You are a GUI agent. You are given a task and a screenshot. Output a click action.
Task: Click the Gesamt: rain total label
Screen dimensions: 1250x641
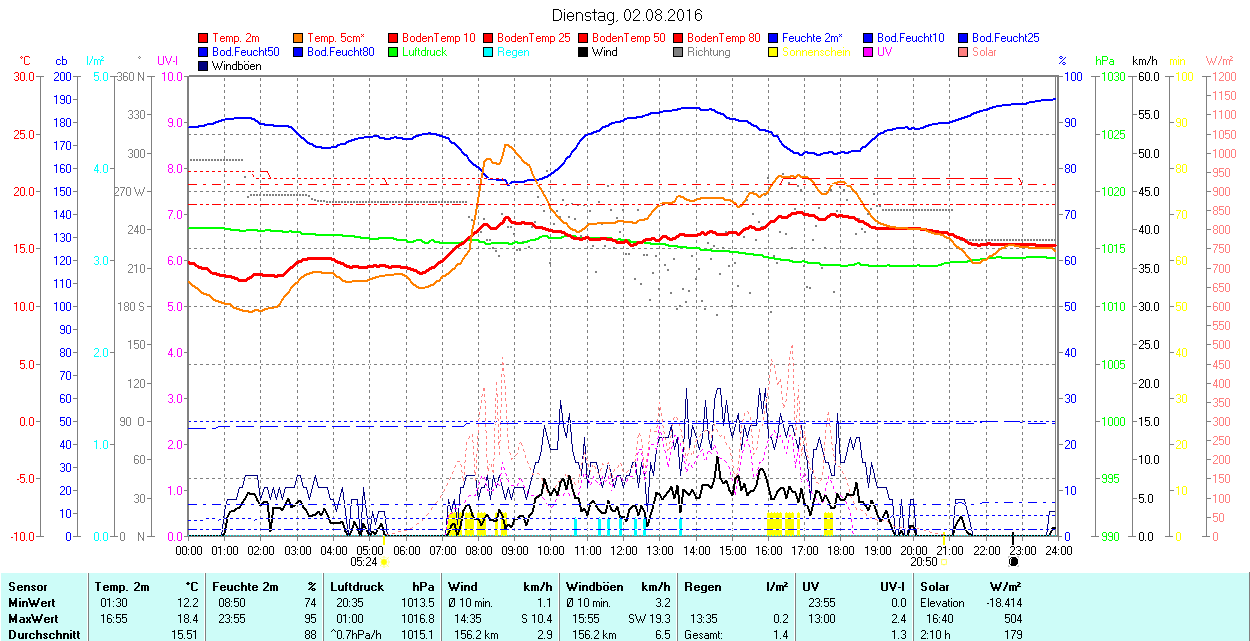click(704, 634)
